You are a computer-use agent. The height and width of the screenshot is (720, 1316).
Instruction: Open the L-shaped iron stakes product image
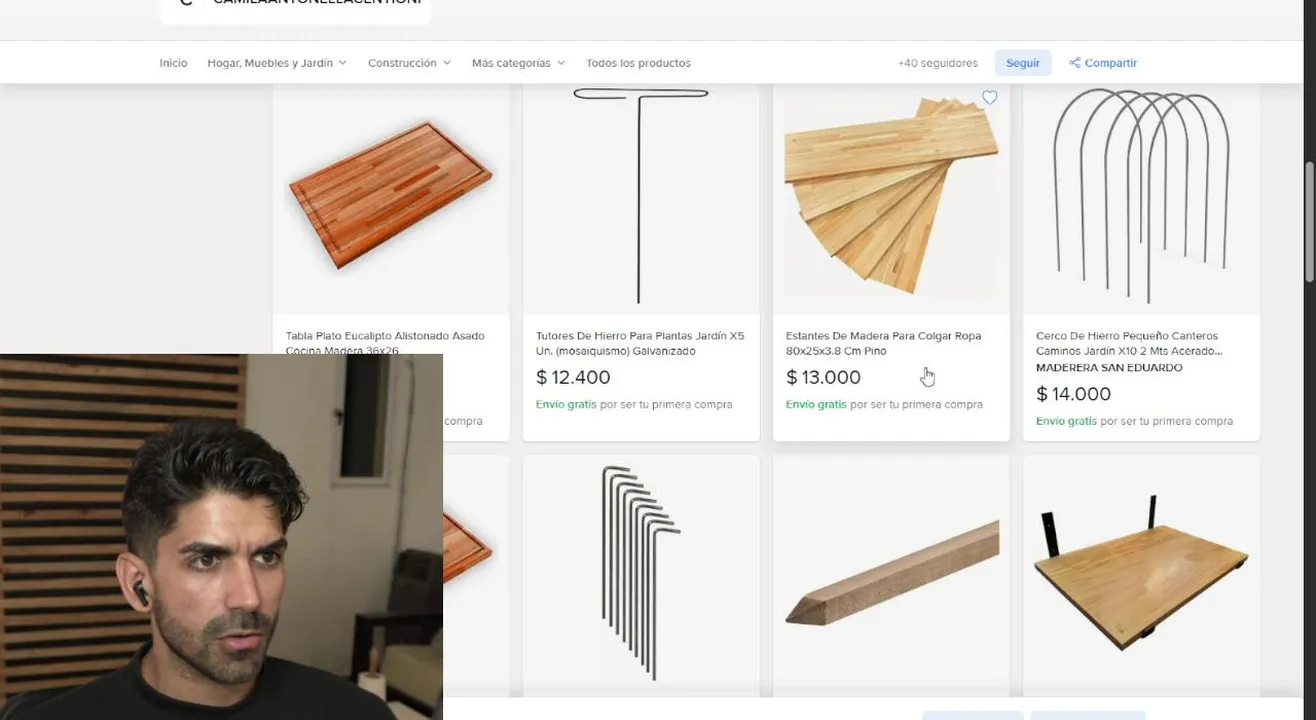pos(641,572)
